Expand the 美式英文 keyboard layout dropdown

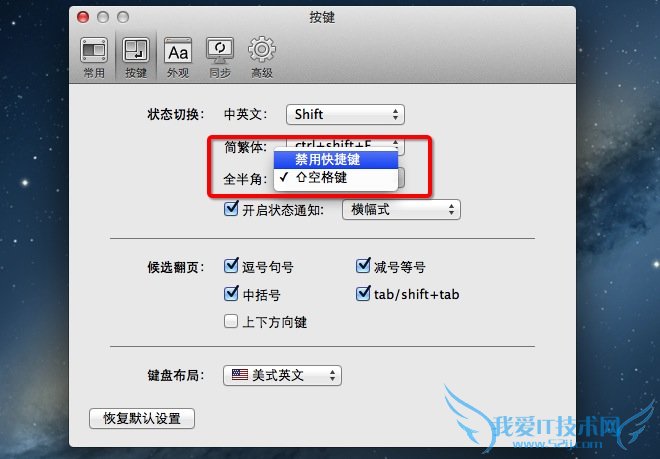coord(282,375)
